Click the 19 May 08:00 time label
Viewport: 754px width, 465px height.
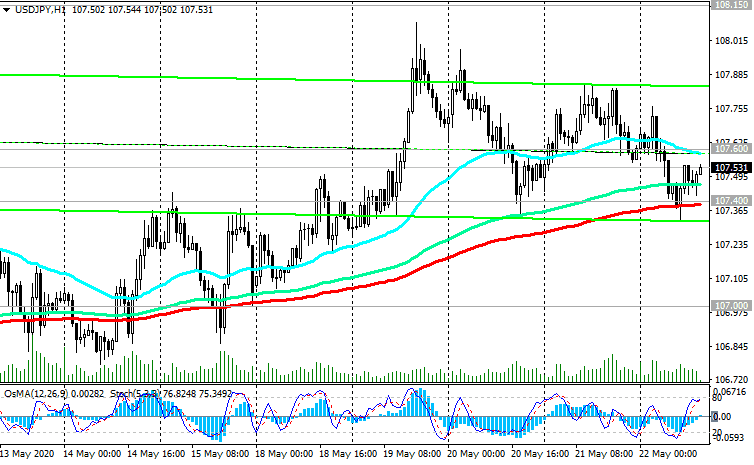(x=412, y=453)
